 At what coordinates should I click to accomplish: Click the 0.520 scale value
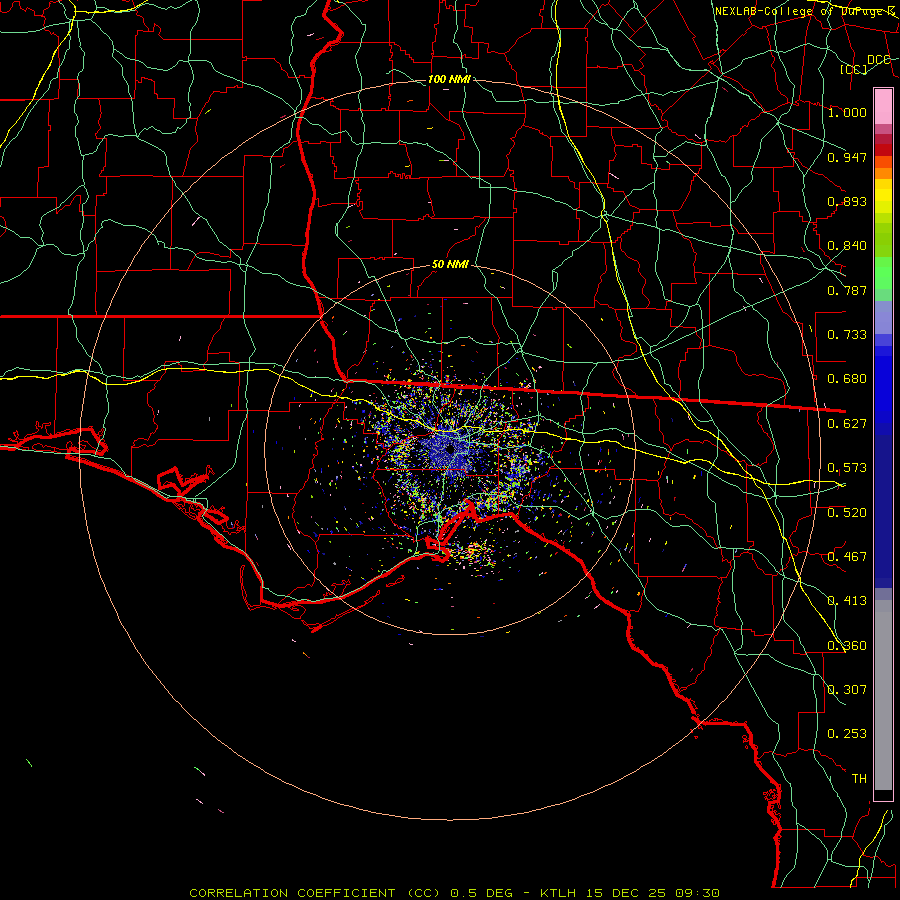point(847,513)
